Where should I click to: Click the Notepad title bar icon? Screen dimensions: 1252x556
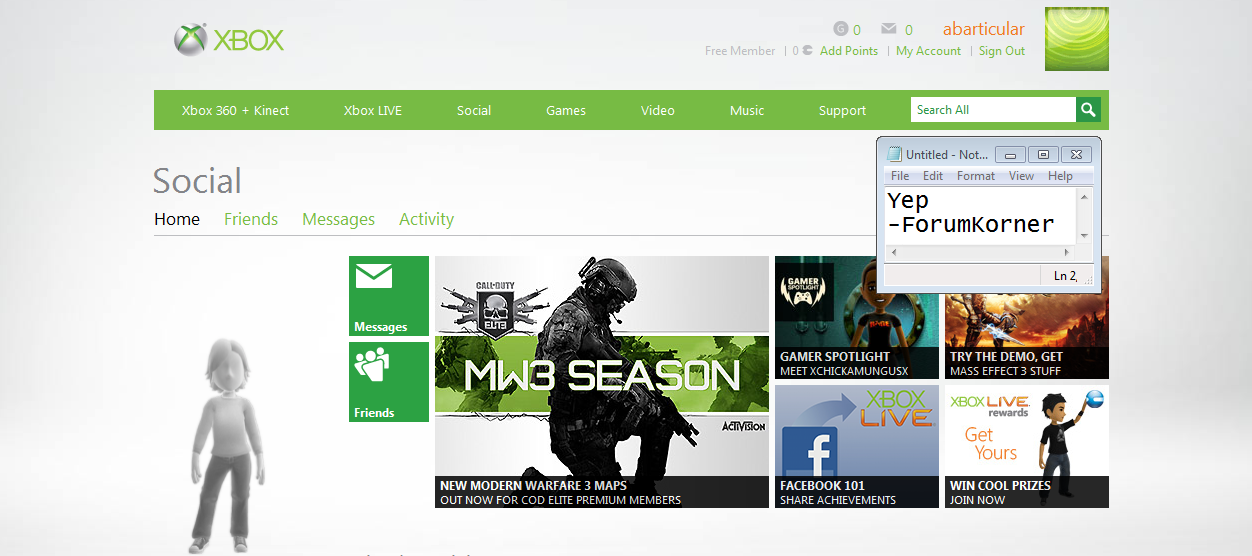[x=894, y=154]
